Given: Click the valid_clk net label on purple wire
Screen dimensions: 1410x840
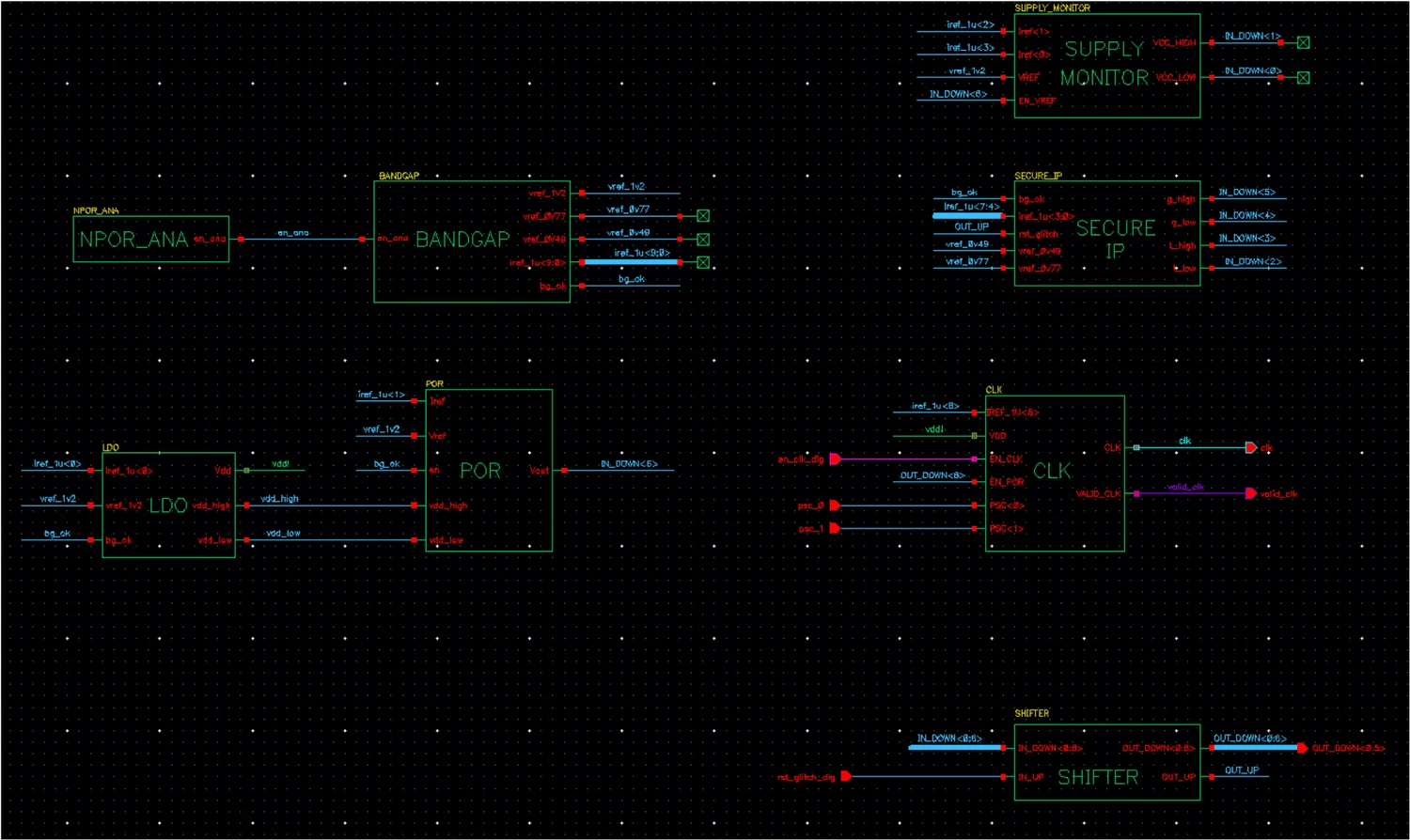Looking at the screenshot, I should point(1187,487).
